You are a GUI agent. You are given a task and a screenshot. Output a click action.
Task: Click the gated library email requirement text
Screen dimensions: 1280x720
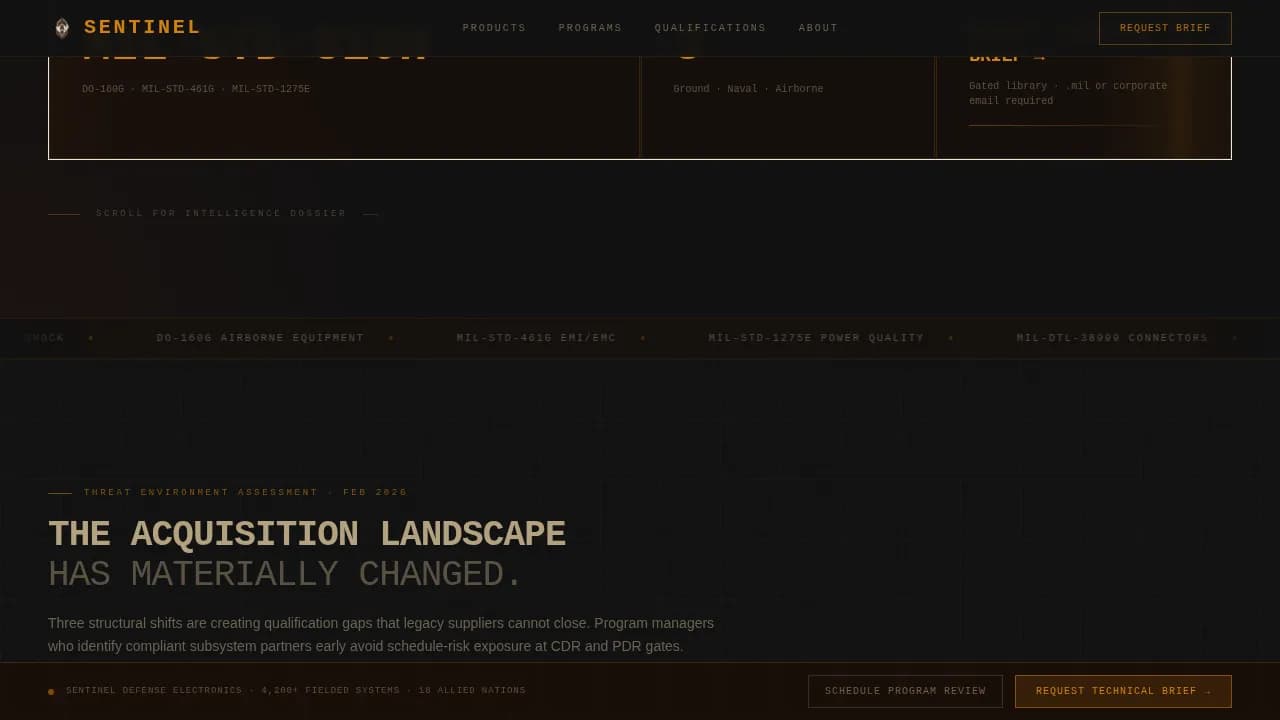1067,93
